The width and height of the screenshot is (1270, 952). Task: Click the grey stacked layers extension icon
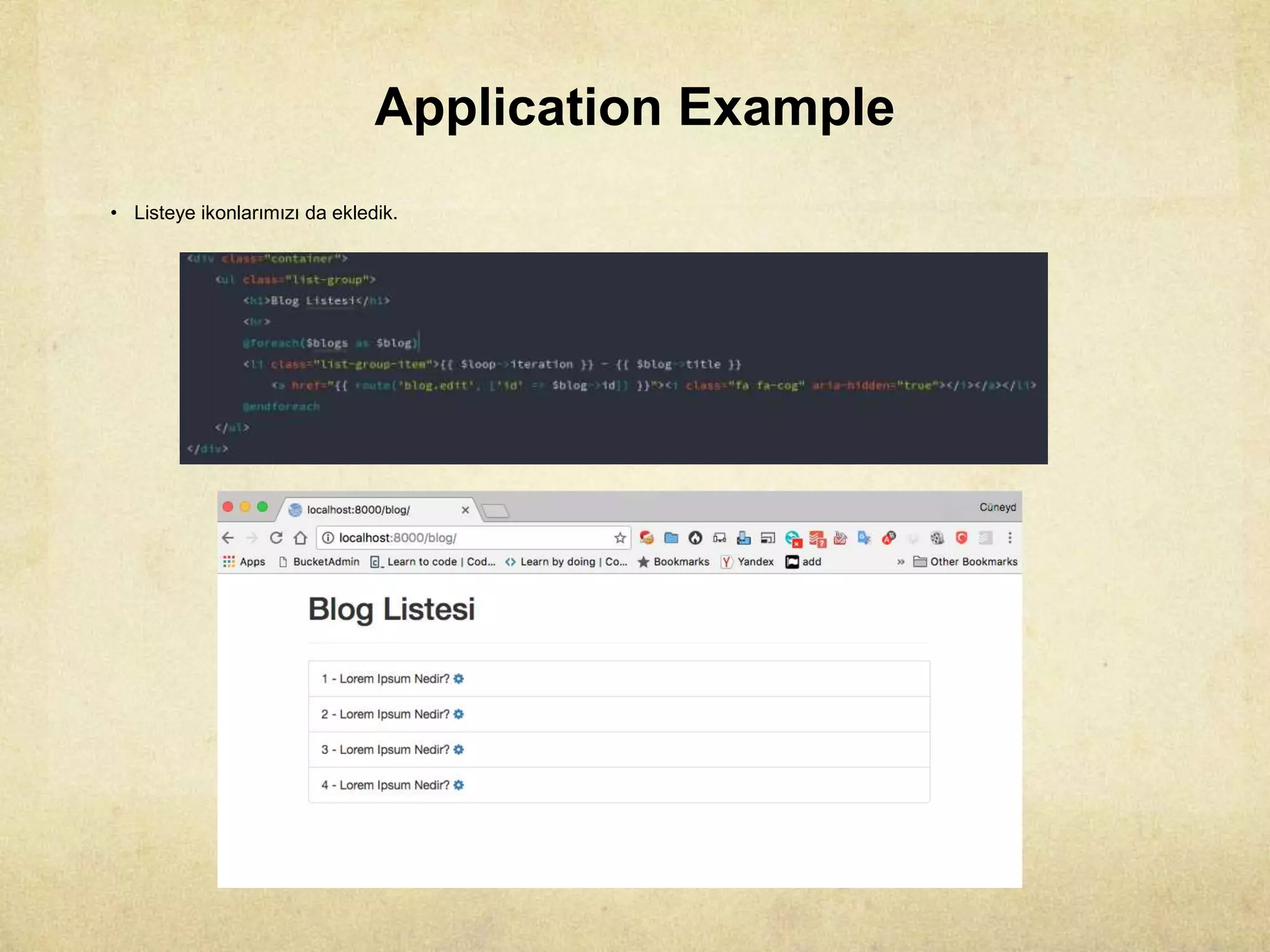[x=985, y=537]
